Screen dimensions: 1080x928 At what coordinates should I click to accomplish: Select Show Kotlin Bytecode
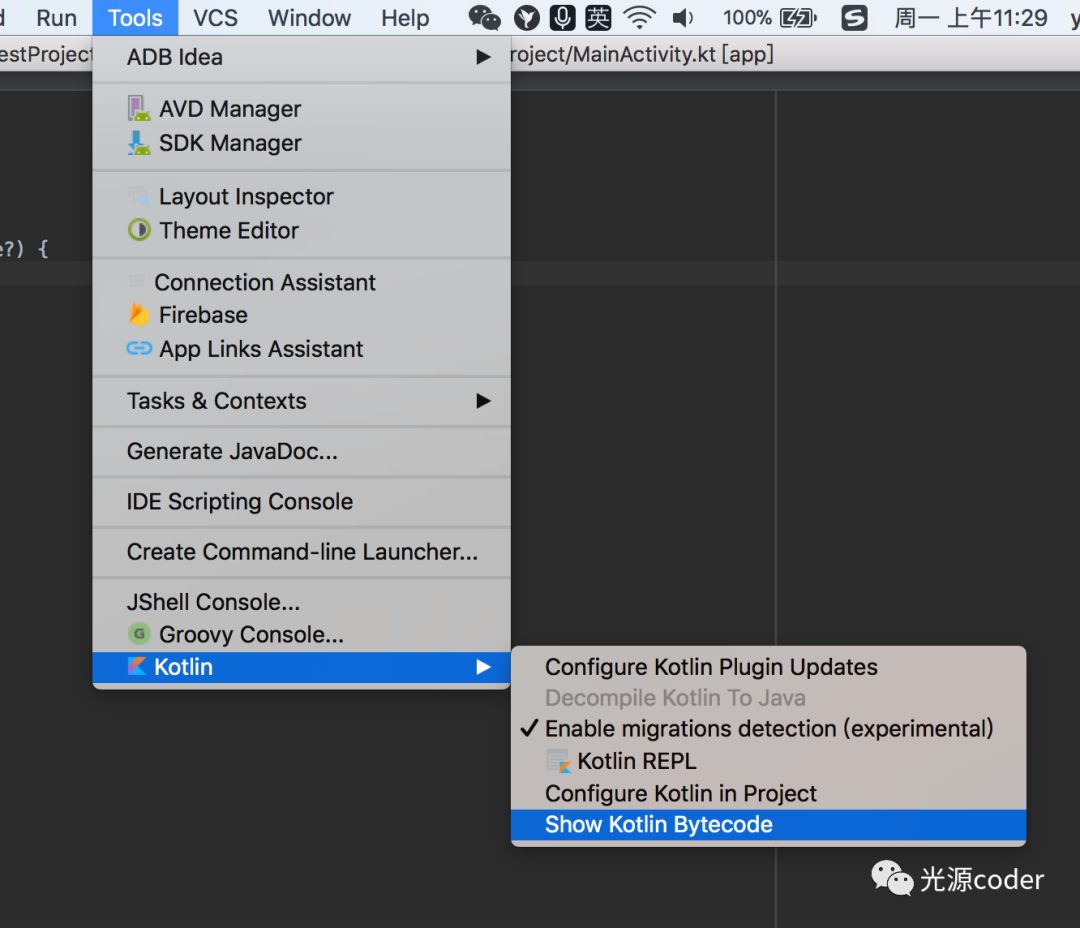point(769,825)
